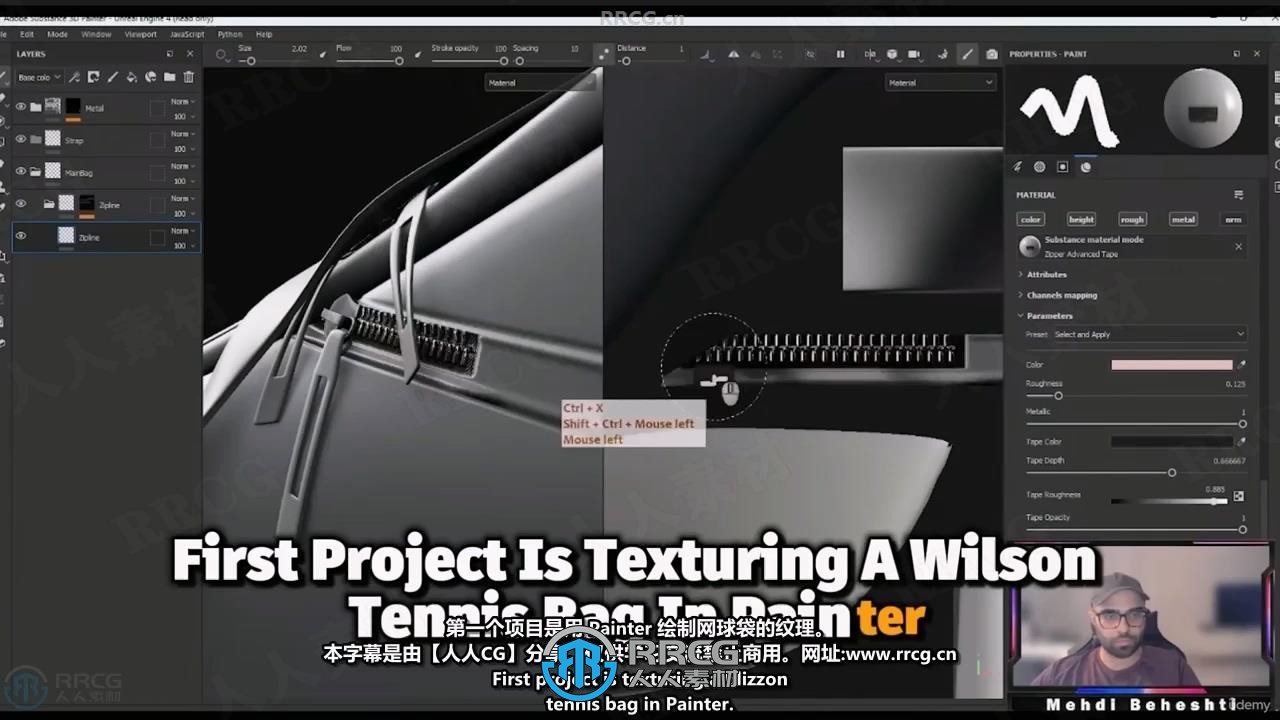
Task: Open the right viewport Material dropdown
Action: (x=940, y=83)
